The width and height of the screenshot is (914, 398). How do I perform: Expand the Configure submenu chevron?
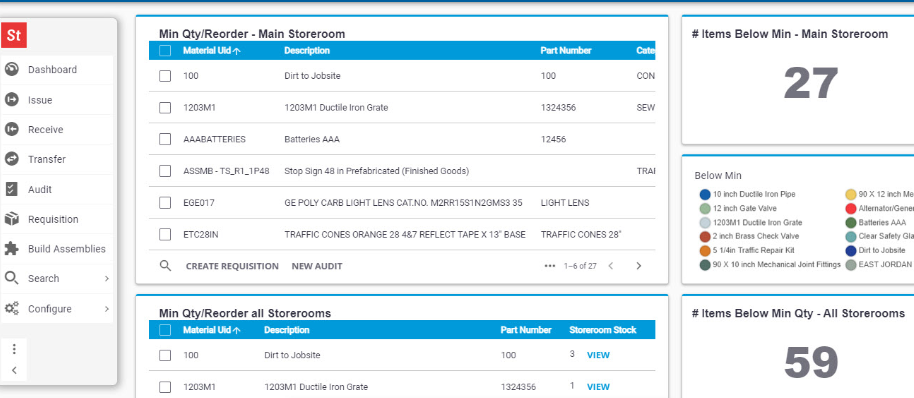tap(107, 309)
